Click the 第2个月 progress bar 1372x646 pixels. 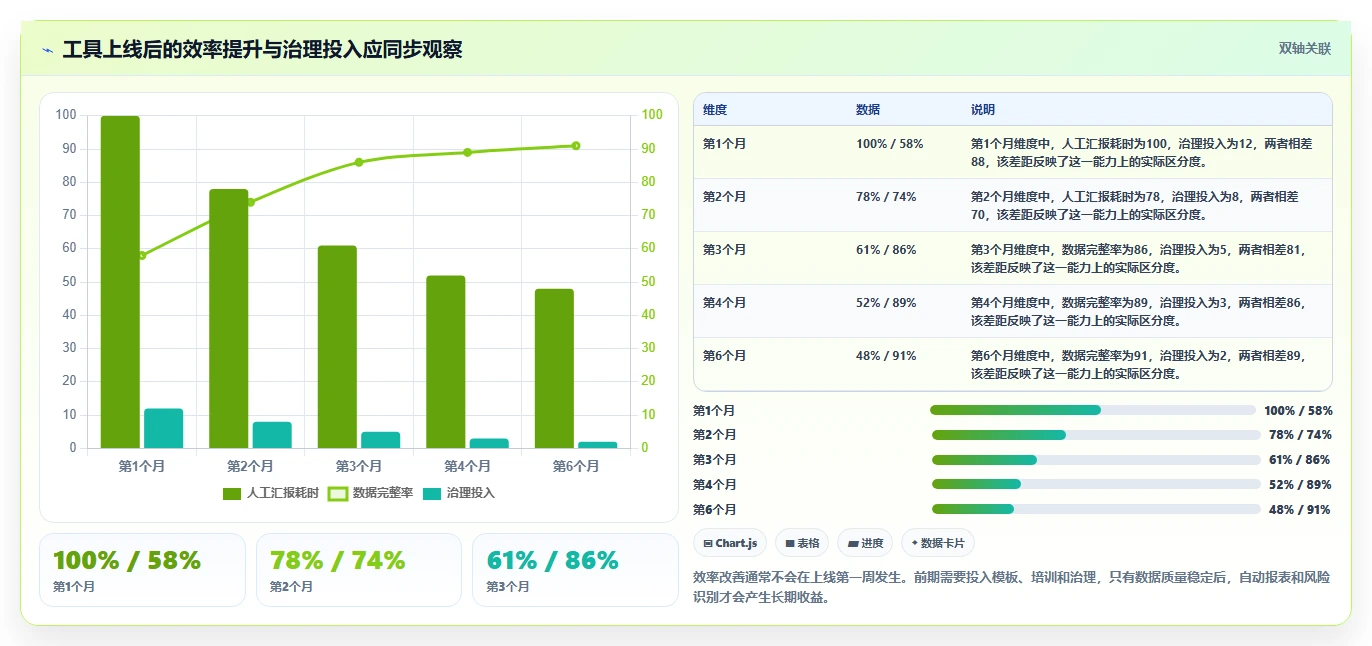click(1096, 435)
